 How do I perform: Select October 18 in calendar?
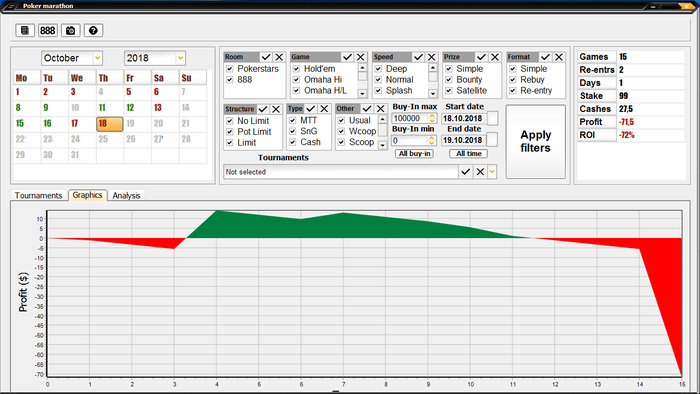coord(109,124)
